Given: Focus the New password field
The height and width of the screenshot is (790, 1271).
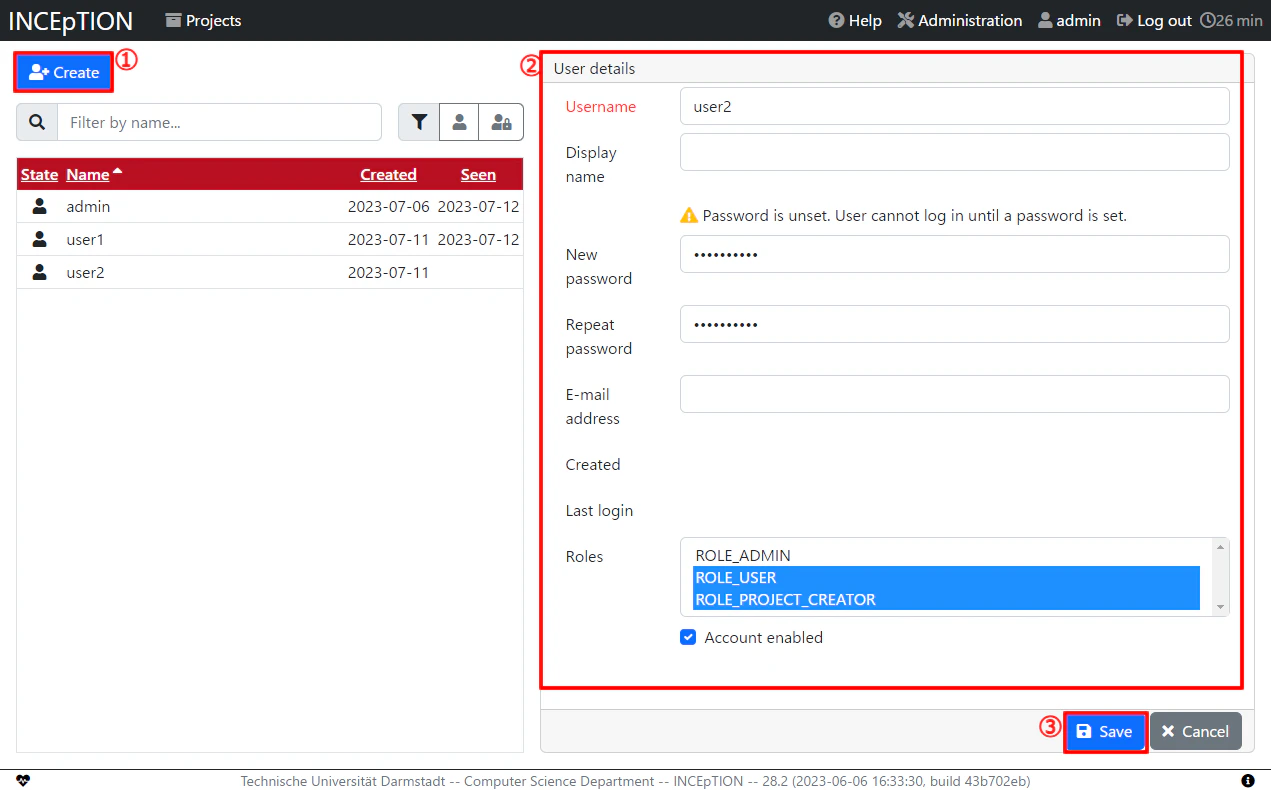Looking at the screenshot, I should tap(954, 254).
